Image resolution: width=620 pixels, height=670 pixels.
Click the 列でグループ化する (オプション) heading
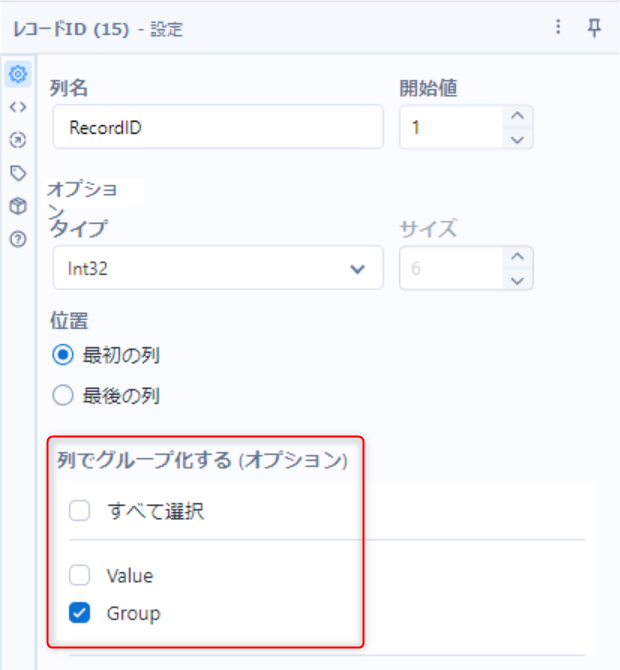coord(202,460)
